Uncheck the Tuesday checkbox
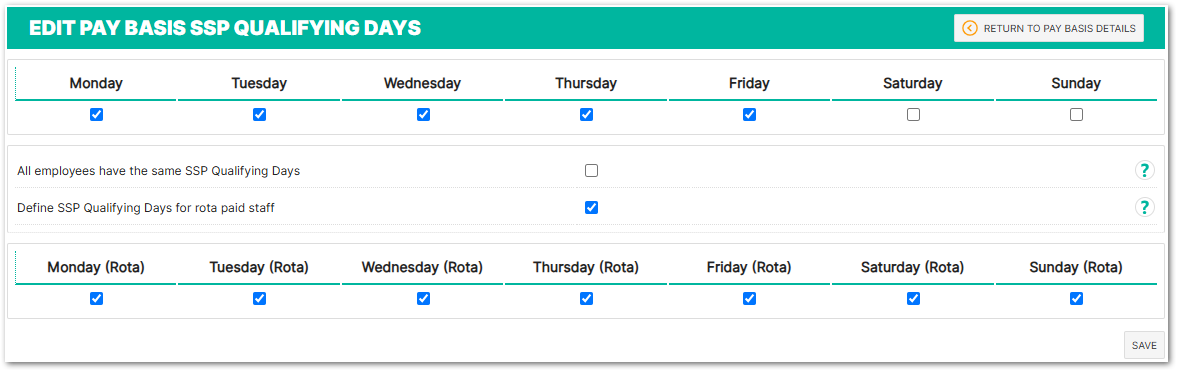Image resolution: width=1177 pixels, height=371 pixels. (x=259, y=115)
